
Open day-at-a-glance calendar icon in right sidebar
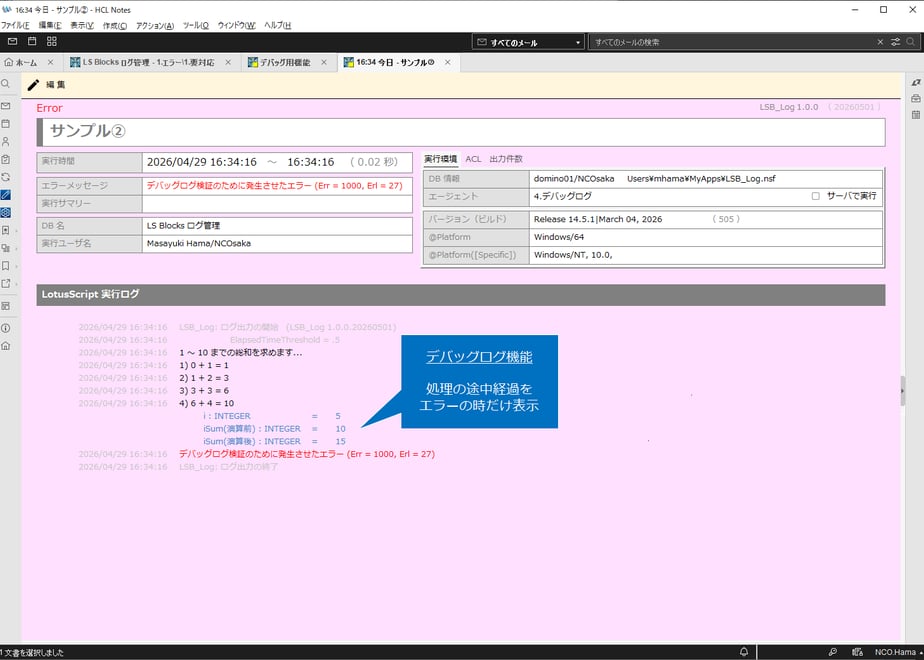[916, 114]
